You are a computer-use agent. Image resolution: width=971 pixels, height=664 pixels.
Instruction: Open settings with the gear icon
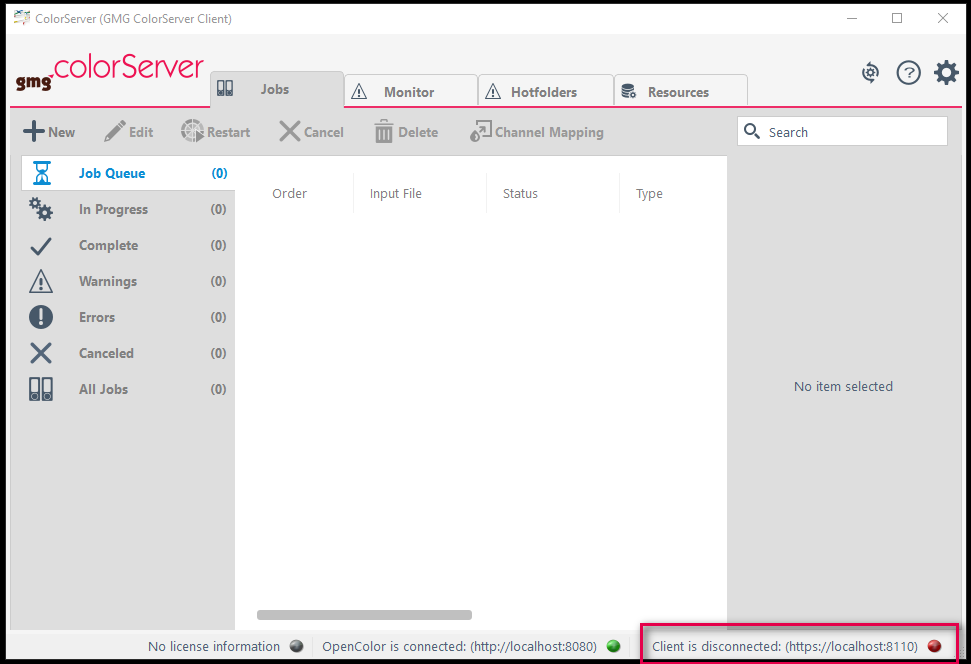coord(946,72)
